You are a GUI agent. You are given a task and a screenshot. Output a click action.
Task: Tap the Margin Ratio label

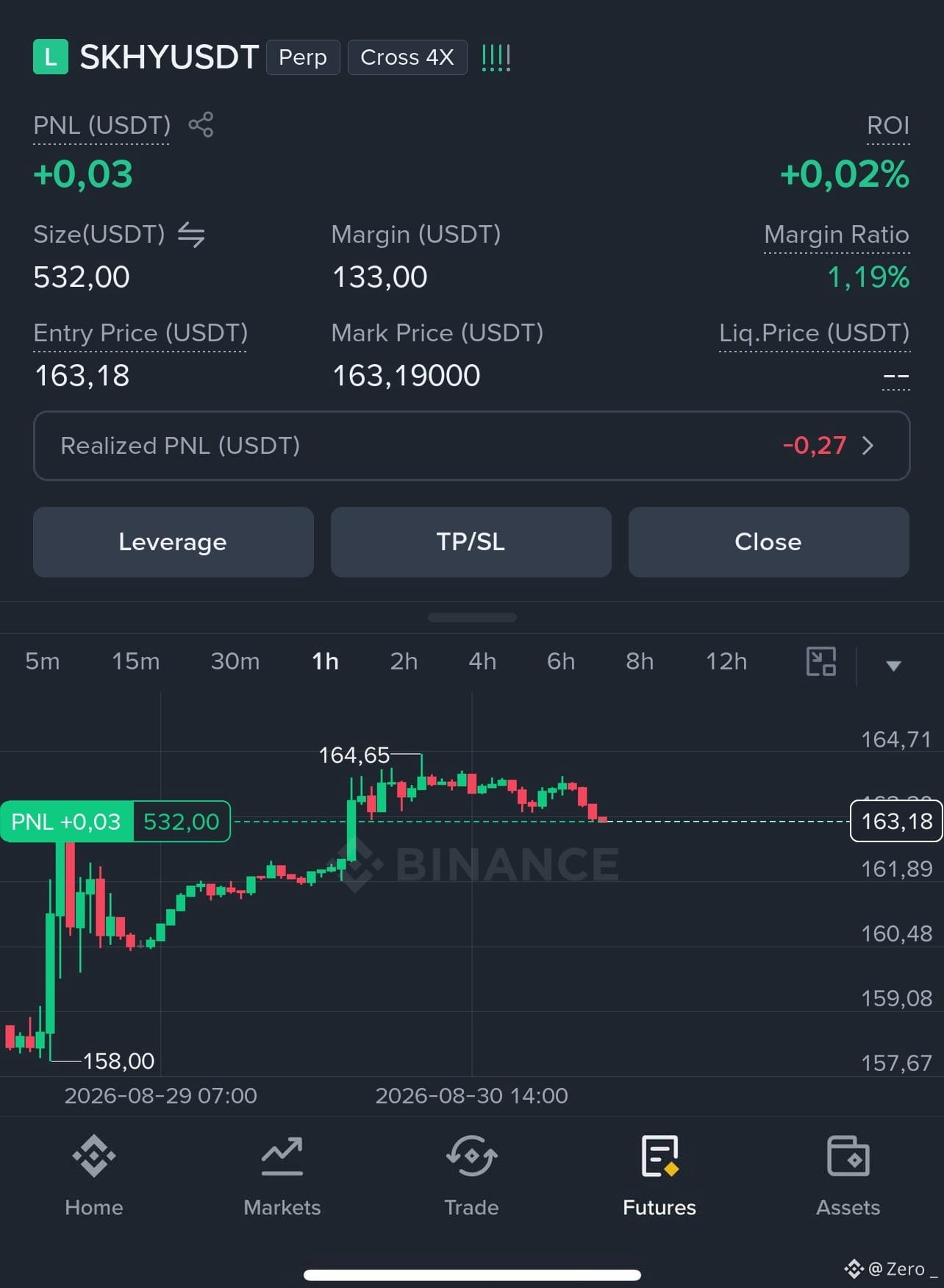tap(837, 235)
